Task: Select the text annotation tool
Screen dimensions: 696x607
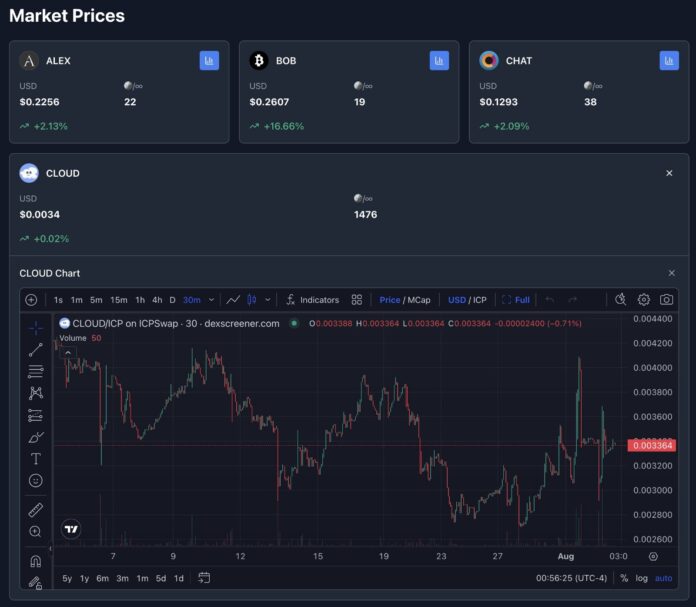Action: click(x=36, y=459)
